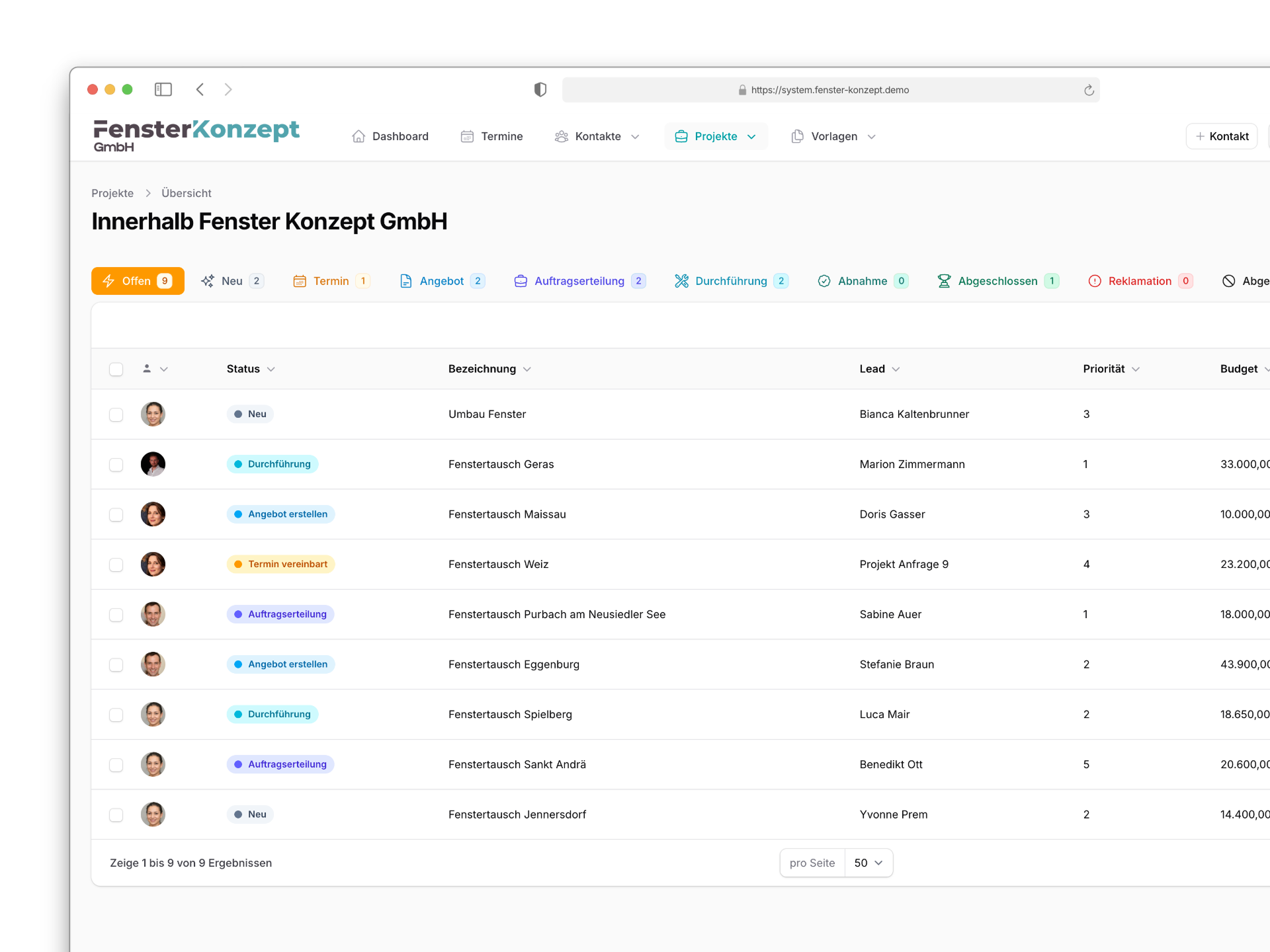The image size is (1270, 952).
Task: Click the browser sidebar toggle icon
Action: point(163,89)
